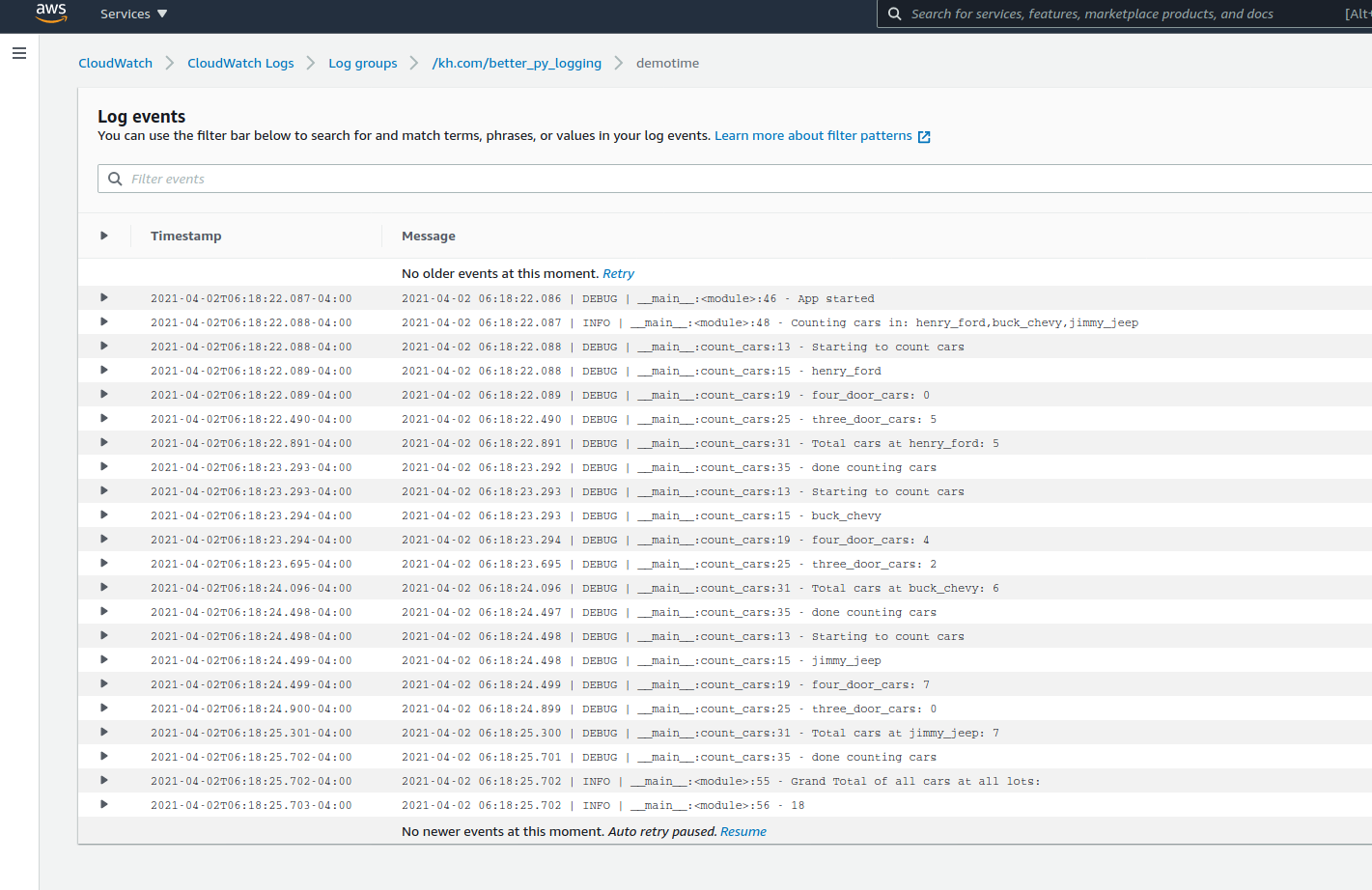Click the AWS home logo

[50, 14]
